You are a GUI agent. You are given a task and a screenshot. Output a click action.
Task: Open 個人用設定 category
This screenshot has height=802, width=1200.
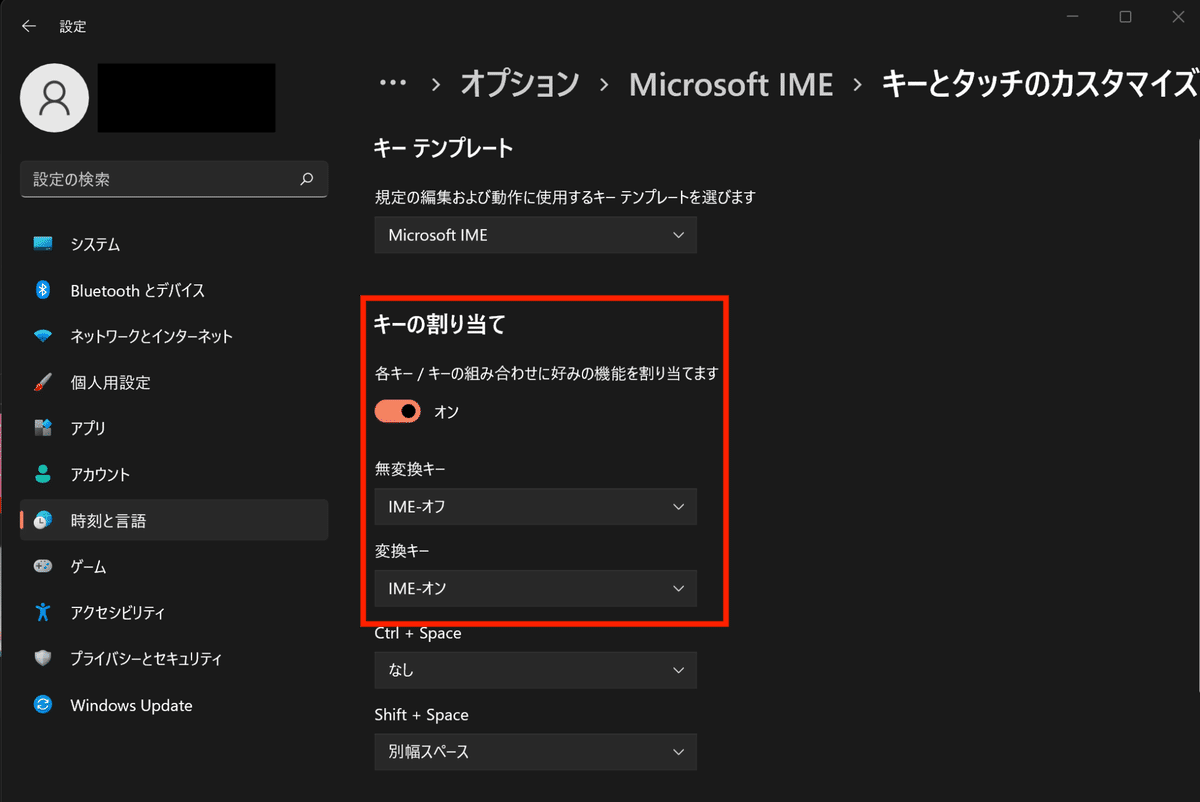pos(174,382)
